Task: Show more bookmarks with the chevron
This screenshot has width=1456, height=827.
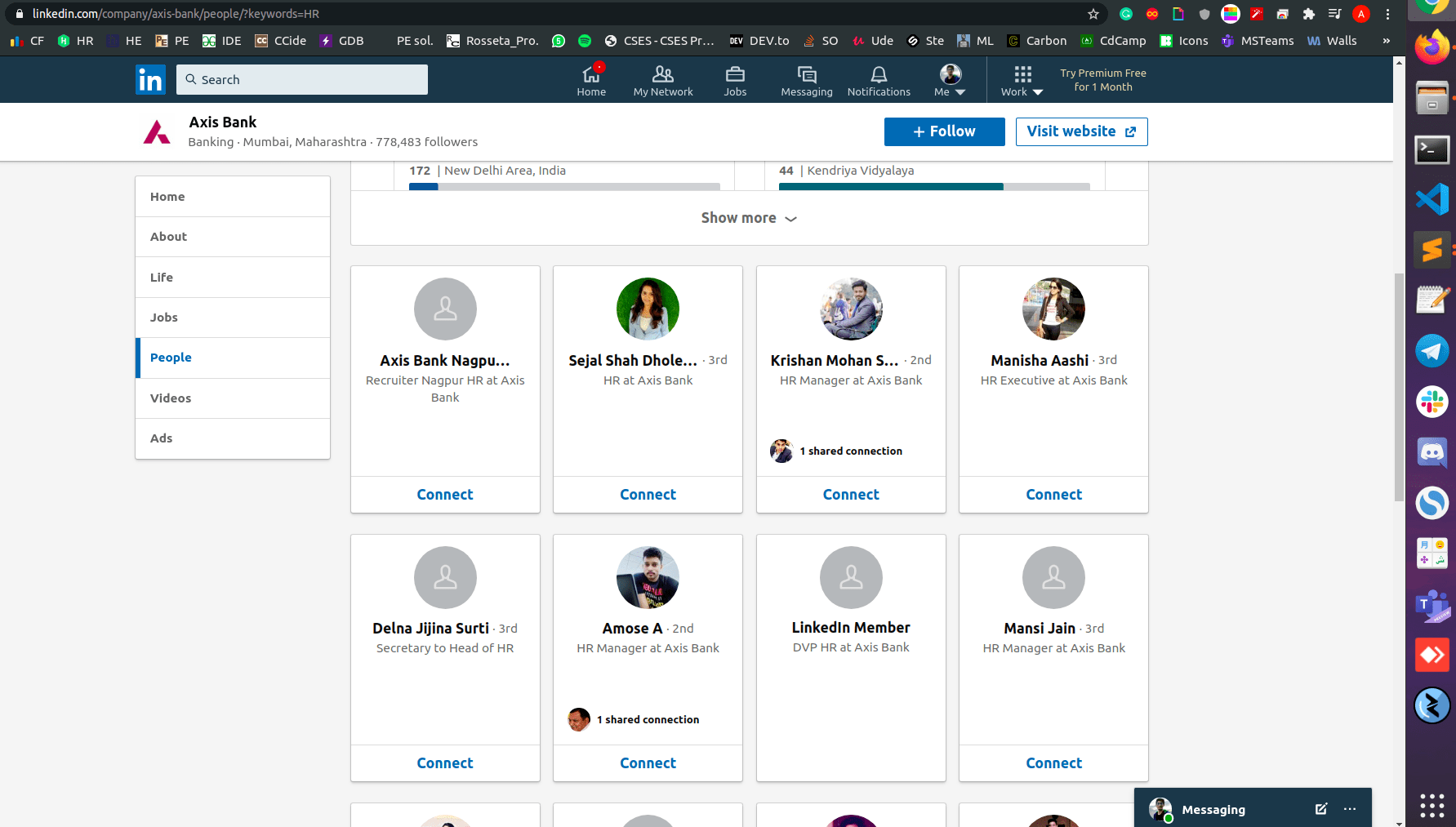Action: click(x=1386, y=41)
